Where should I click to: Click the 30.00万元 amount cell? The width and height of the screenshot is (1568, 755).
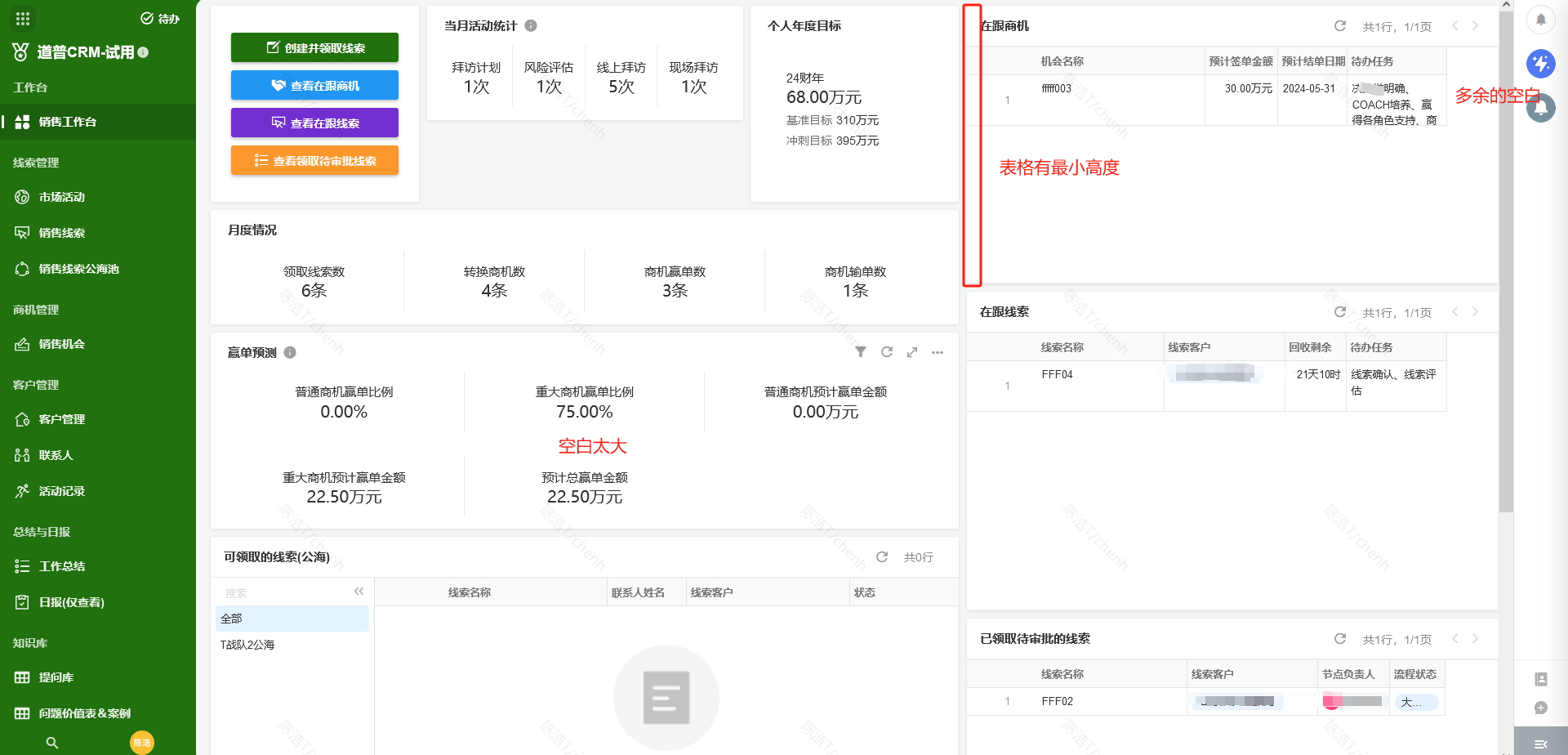tap(1248, 88)
